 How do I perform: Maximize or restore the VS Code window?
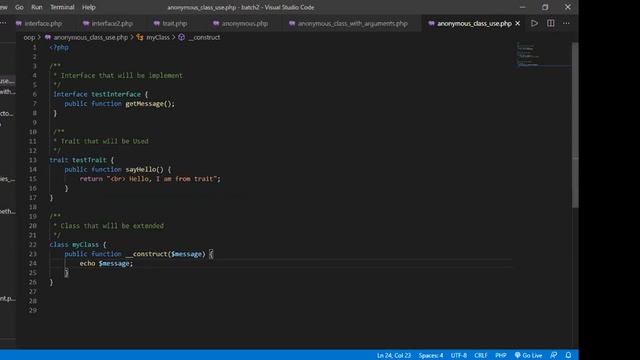coord(545,7)
